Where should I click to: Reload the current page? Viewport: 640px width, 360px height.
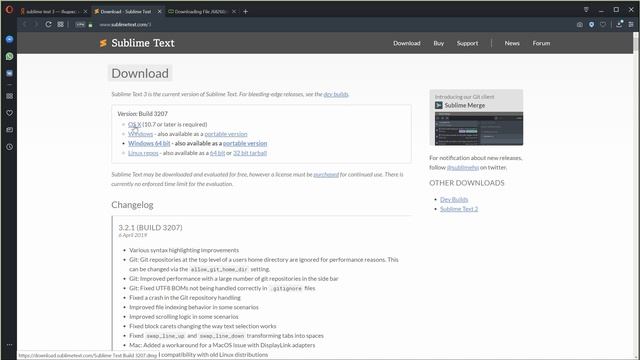tap(48, 24)
